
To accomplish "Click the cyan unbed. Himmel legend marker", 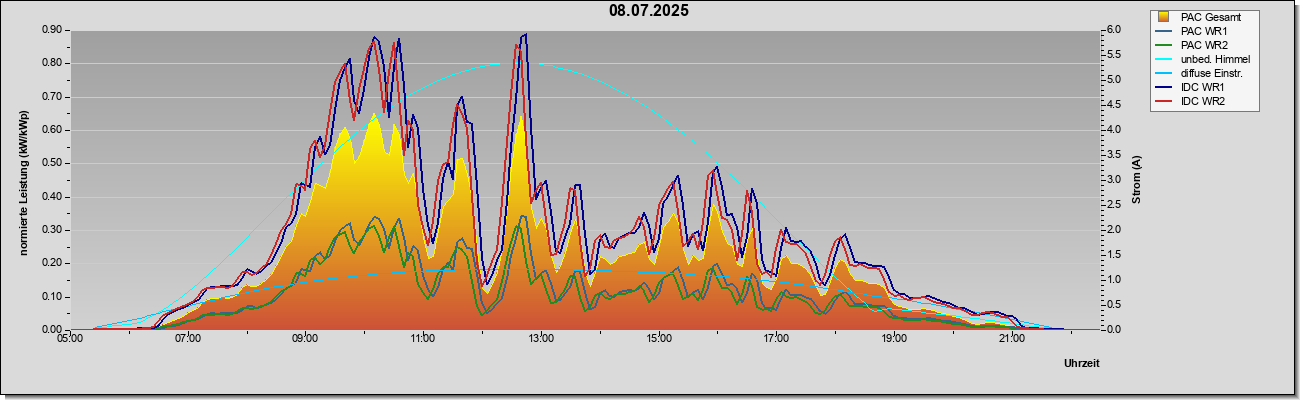I will pos(1164,59).
